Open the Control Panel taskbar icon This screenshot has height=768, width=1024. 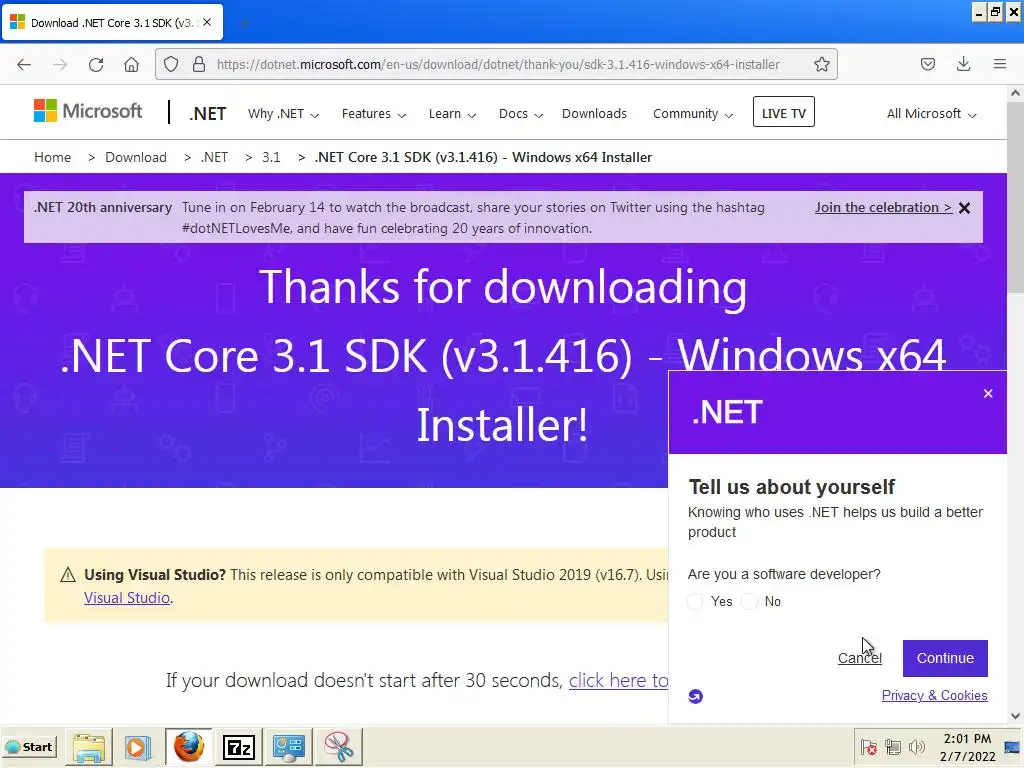(289, 746)
